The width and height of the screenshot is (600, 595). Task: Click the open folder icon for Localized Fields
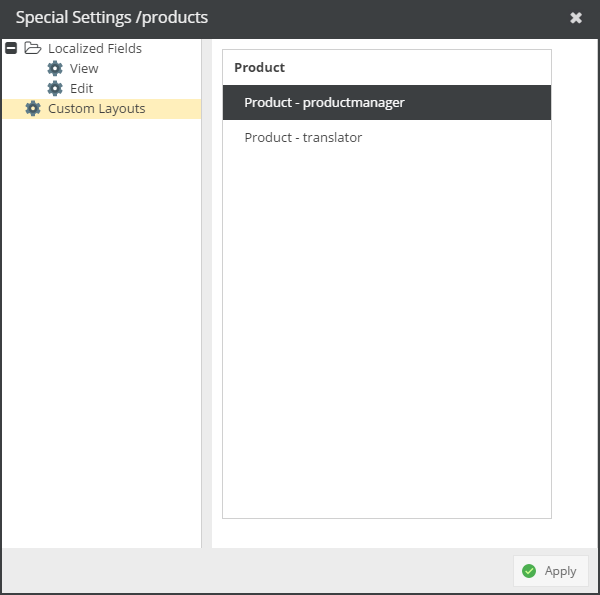32,48
